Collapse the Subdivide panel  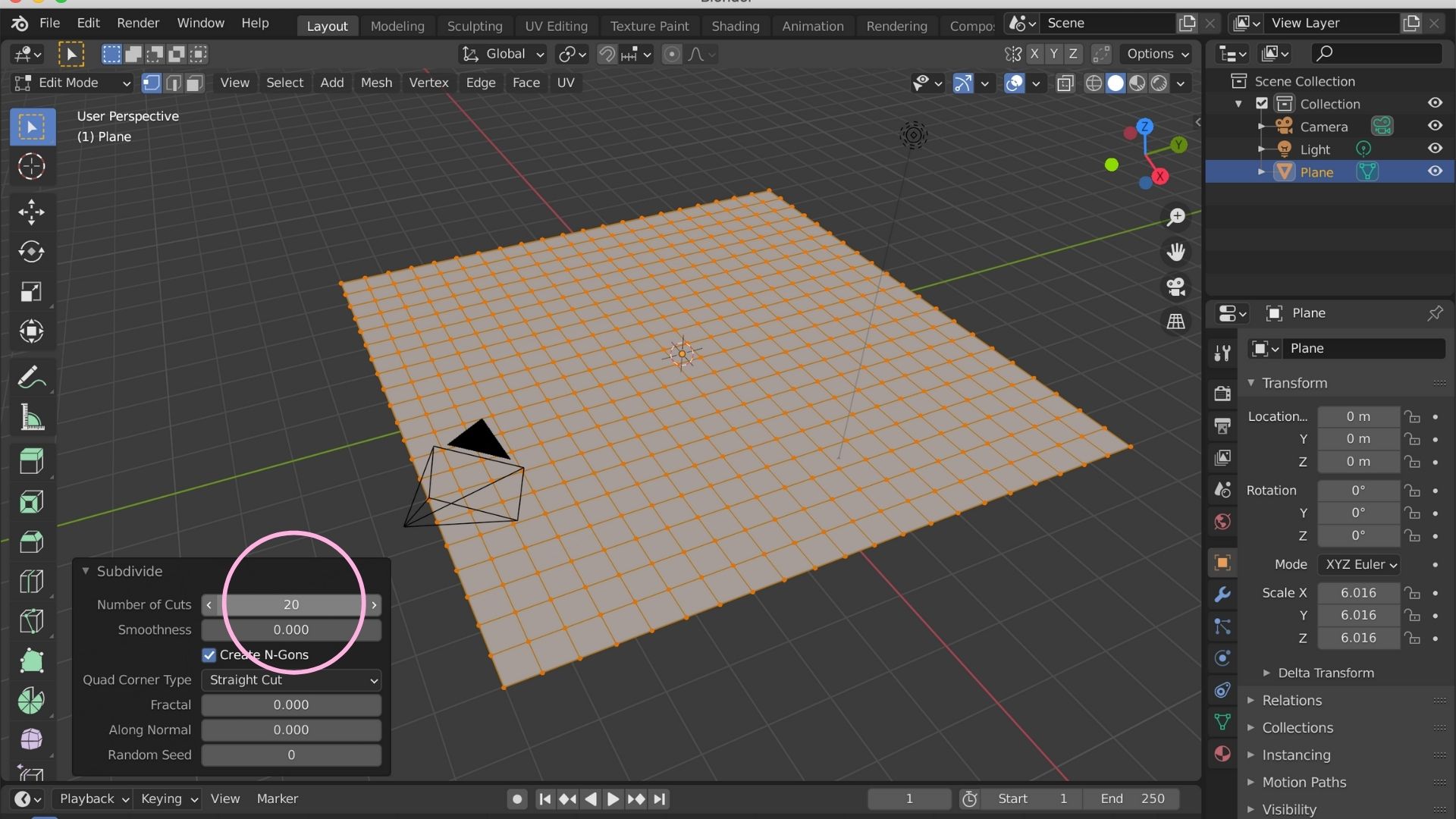(86, 571)
